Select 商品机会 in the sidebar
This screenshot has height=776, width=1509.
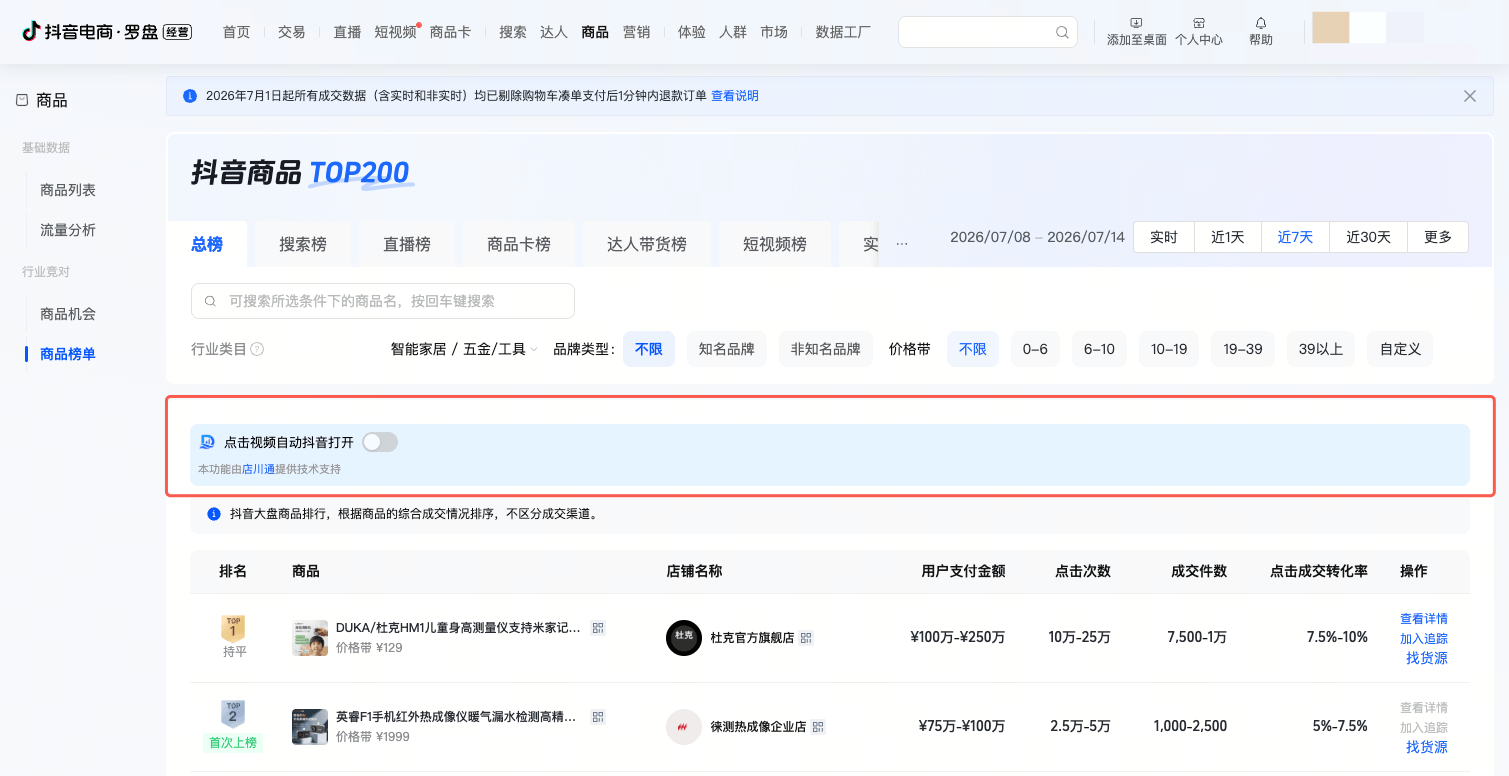[x=68, y=314]
